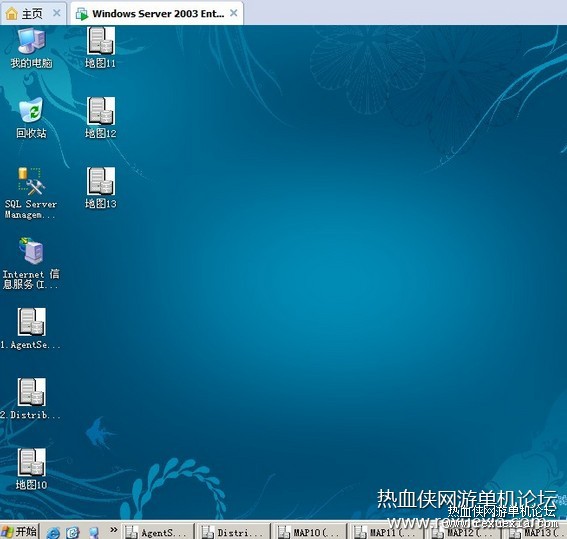Select the 地图10 desktop shortcut
The width and height of the screenshot is (567, 539).
coord(31,469)
